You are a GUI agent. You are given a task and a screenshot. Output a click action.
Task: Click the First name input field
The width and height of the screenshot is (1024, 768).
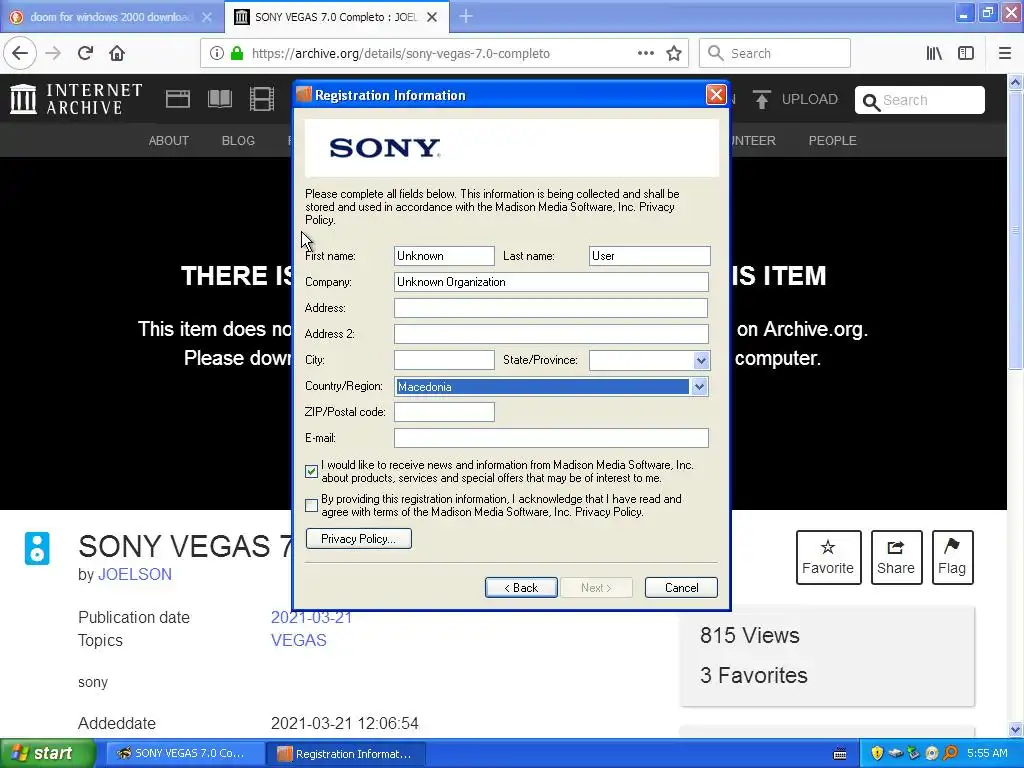444,256
